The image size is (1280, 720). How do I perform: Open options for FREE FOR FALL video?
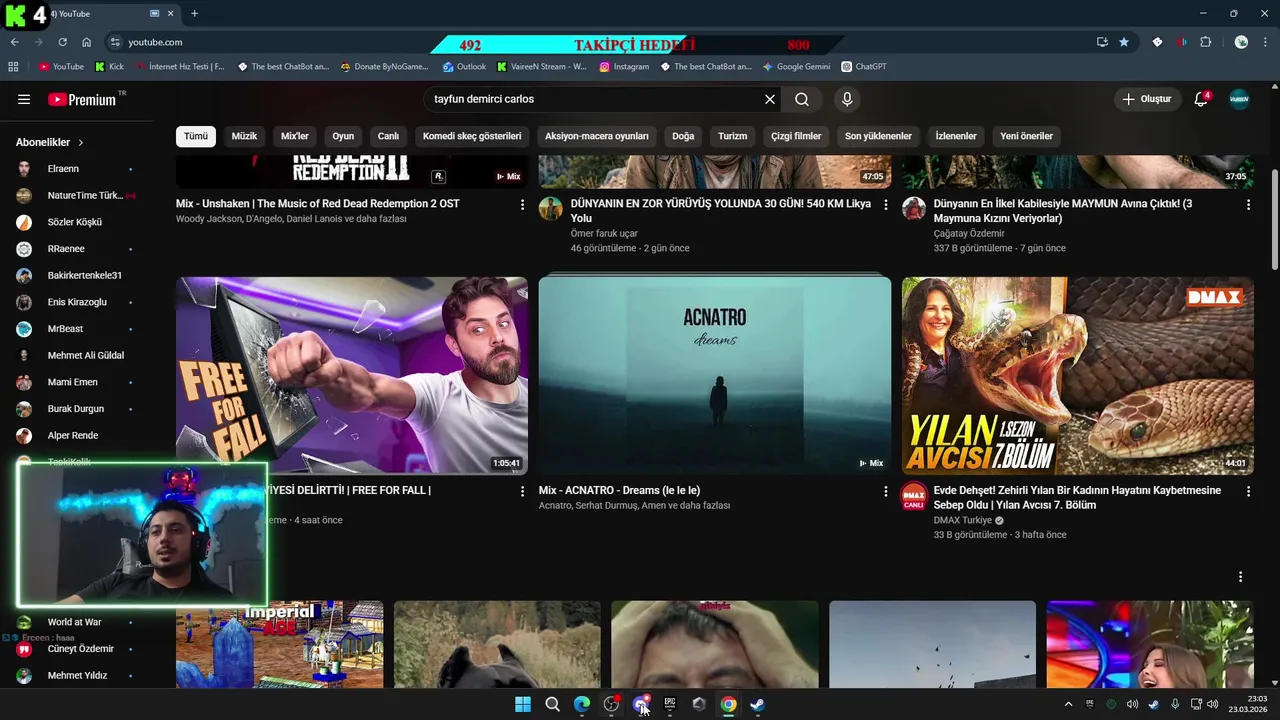522,491
